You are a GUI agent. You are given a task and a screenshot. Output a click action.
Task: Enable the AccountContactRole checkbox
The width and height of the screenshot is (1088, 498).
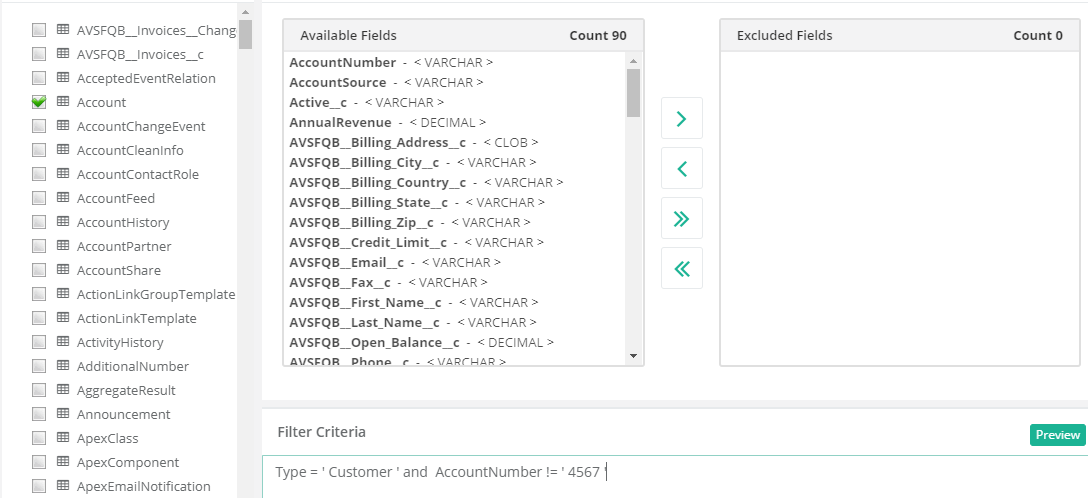[x=39, y=174]
